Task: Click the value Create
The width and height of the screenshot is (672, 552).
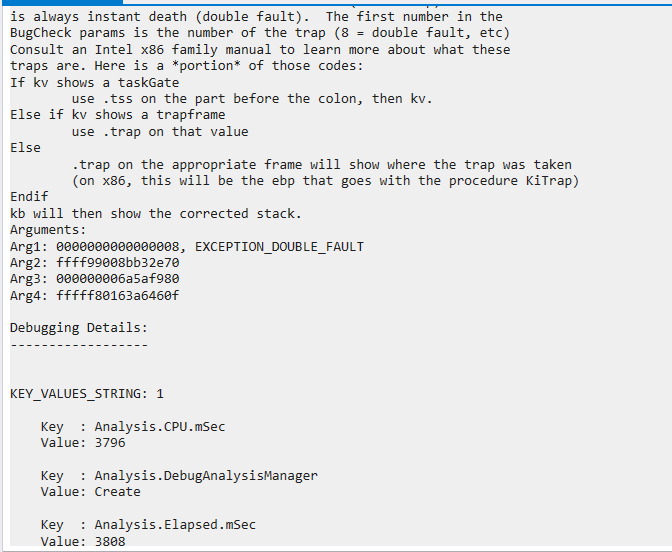Action: (x=118, y=492)
